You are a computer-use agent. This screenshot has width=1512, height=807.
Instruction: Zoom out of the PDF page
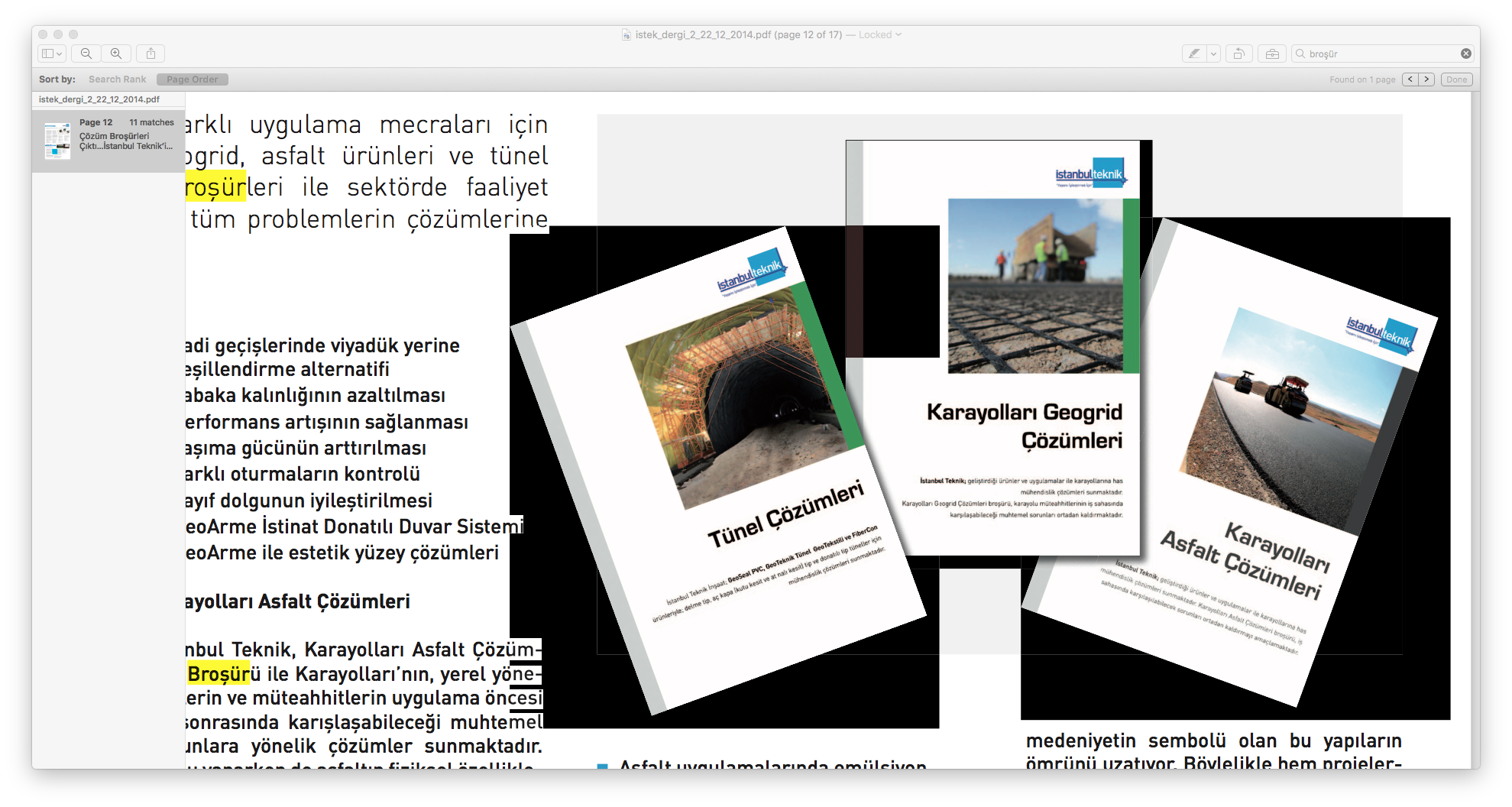86,53
